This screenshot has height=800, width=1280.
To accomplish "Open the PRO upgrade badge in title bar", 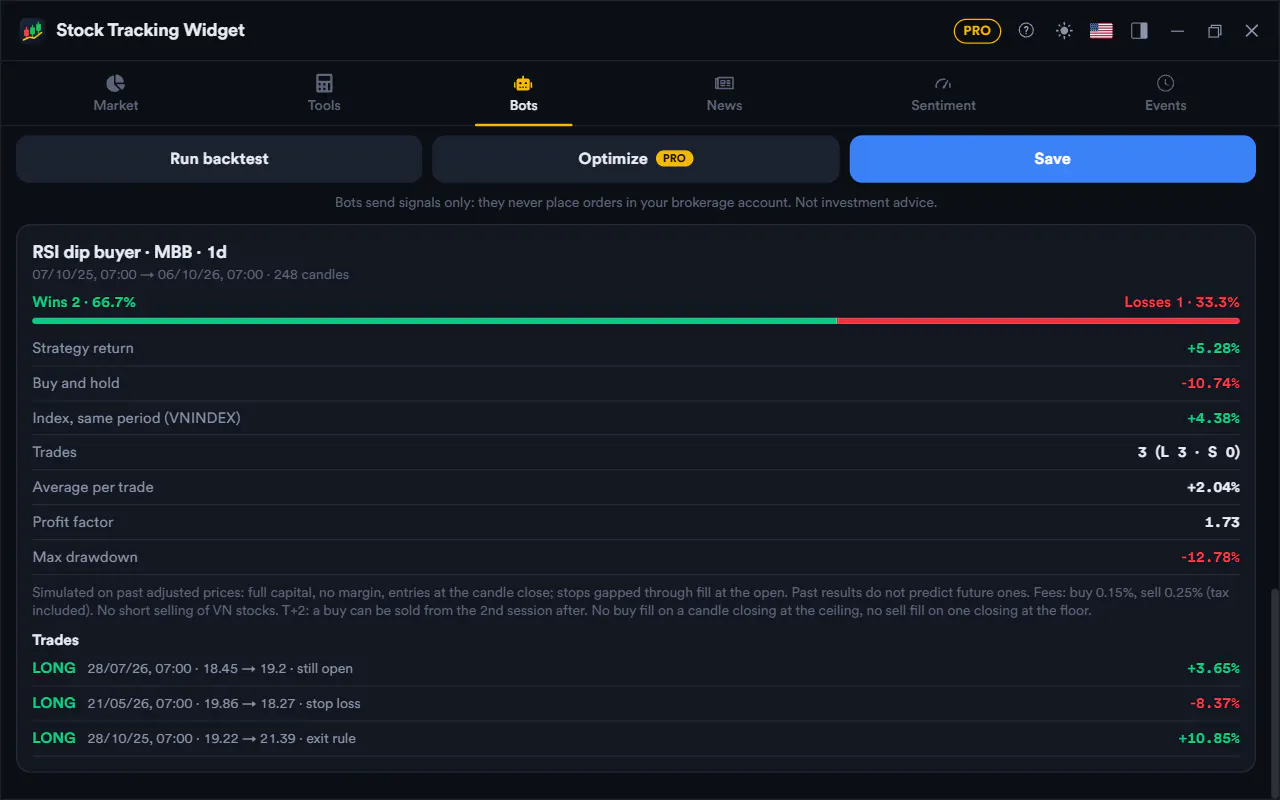I will 977,31.
